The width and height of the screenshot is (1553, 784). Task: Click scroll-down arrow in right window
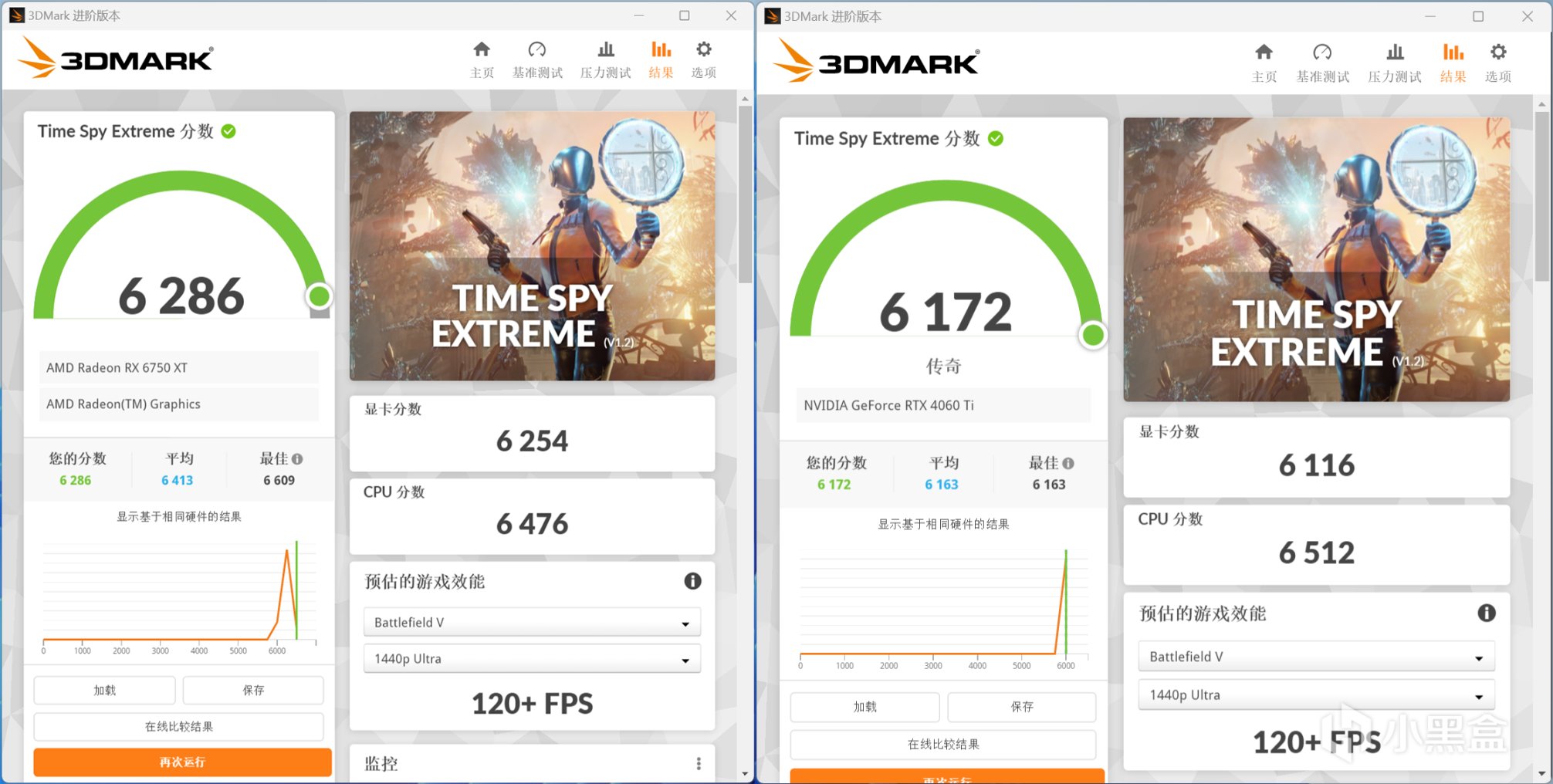point(1541,773)
